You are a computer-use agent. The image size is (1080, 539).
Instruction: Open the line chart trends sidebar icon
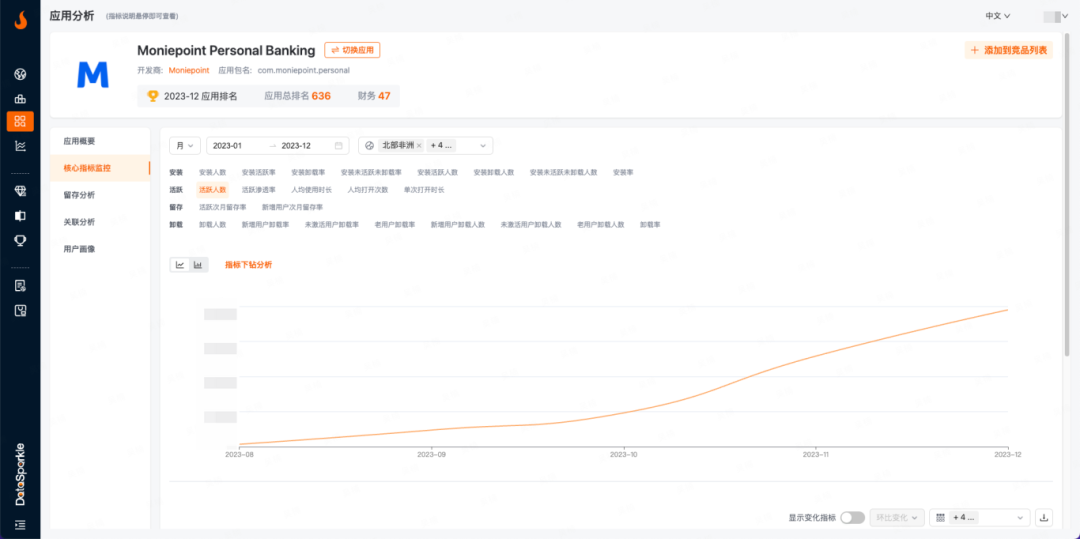pos(20,146)
